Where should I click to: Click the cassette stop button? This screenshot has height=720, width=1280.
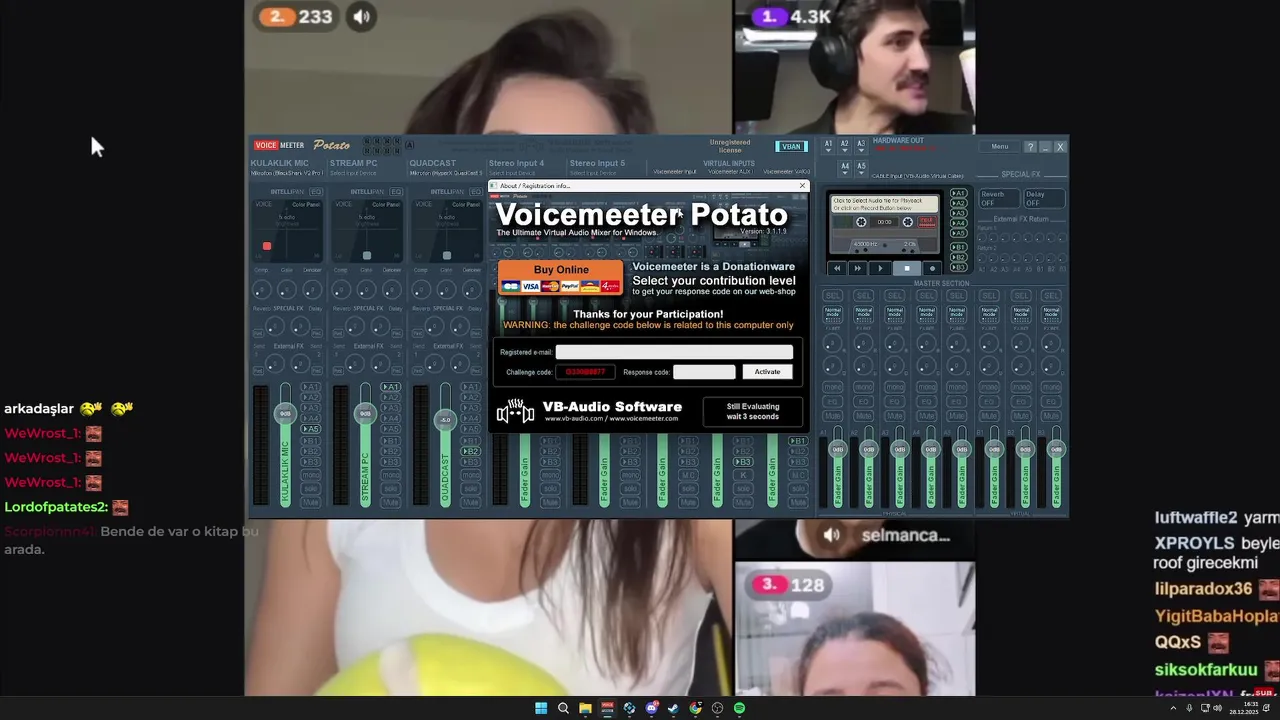[907, 268]
